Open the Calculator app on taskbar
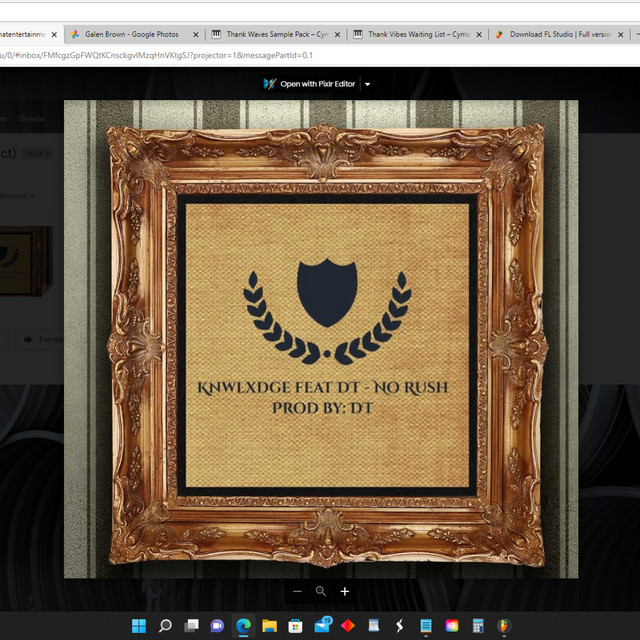Screen dimensions: 640x640 click(478, 626)
